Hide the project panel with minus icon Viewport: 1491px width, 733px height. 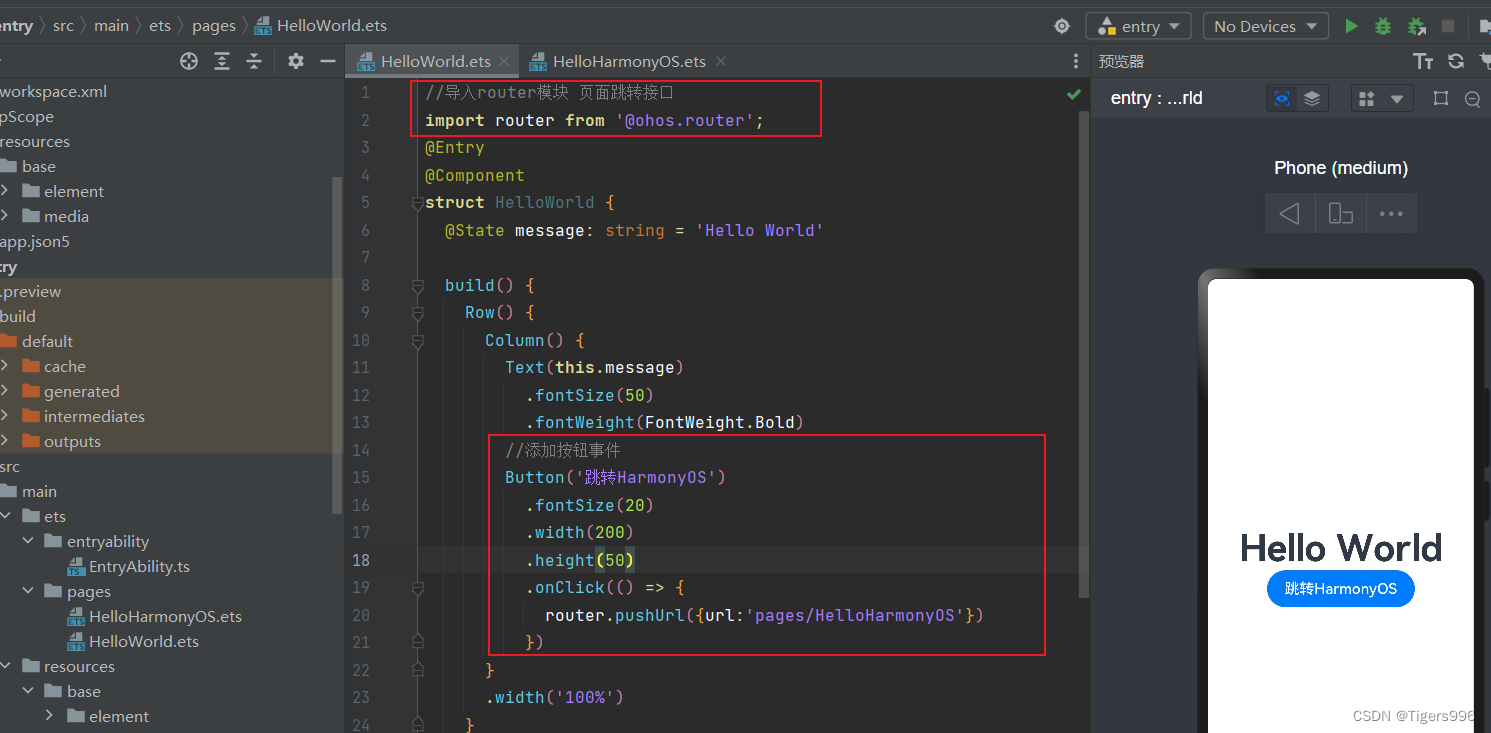327,61
